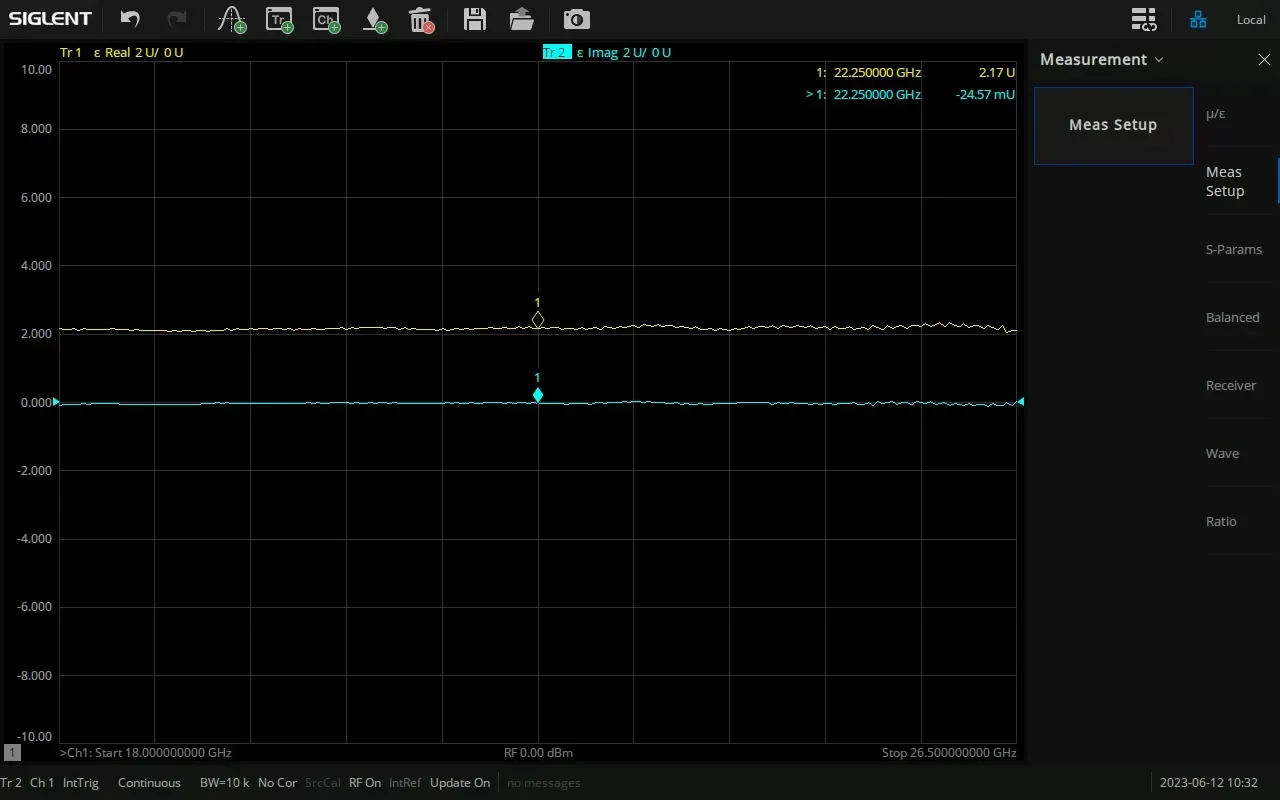Expand the Measurement panel dropdown

1101,60
